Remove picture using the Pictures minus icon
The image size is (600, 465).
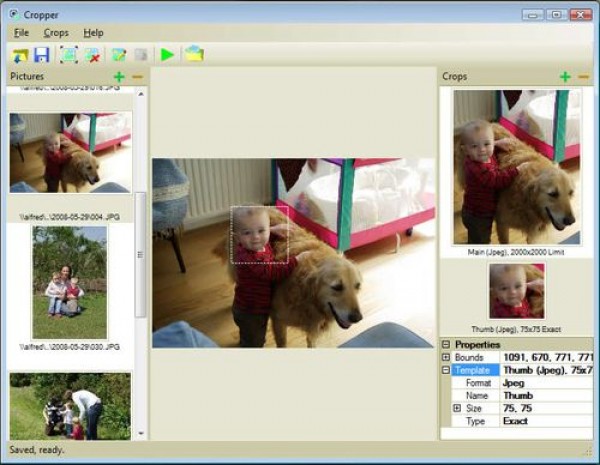pos(137,77)
